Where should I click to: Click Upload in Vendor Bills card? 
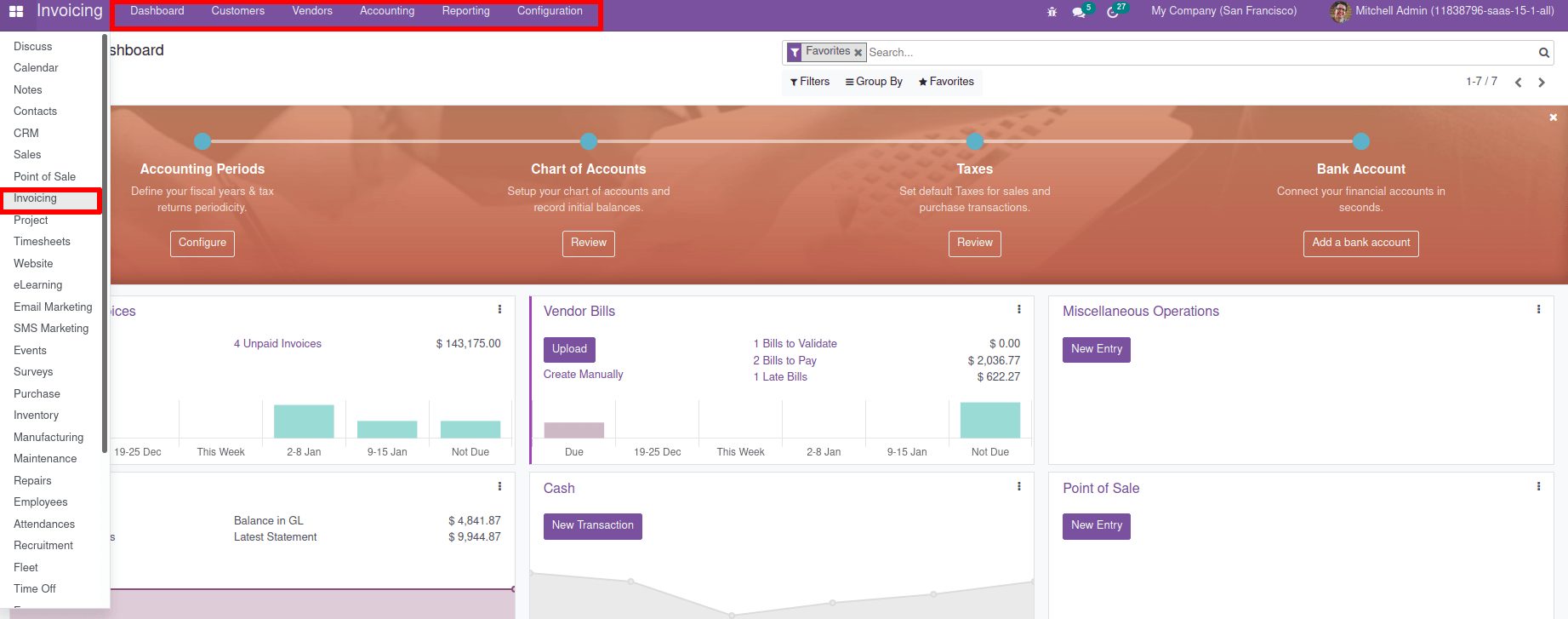click(569, 349)
